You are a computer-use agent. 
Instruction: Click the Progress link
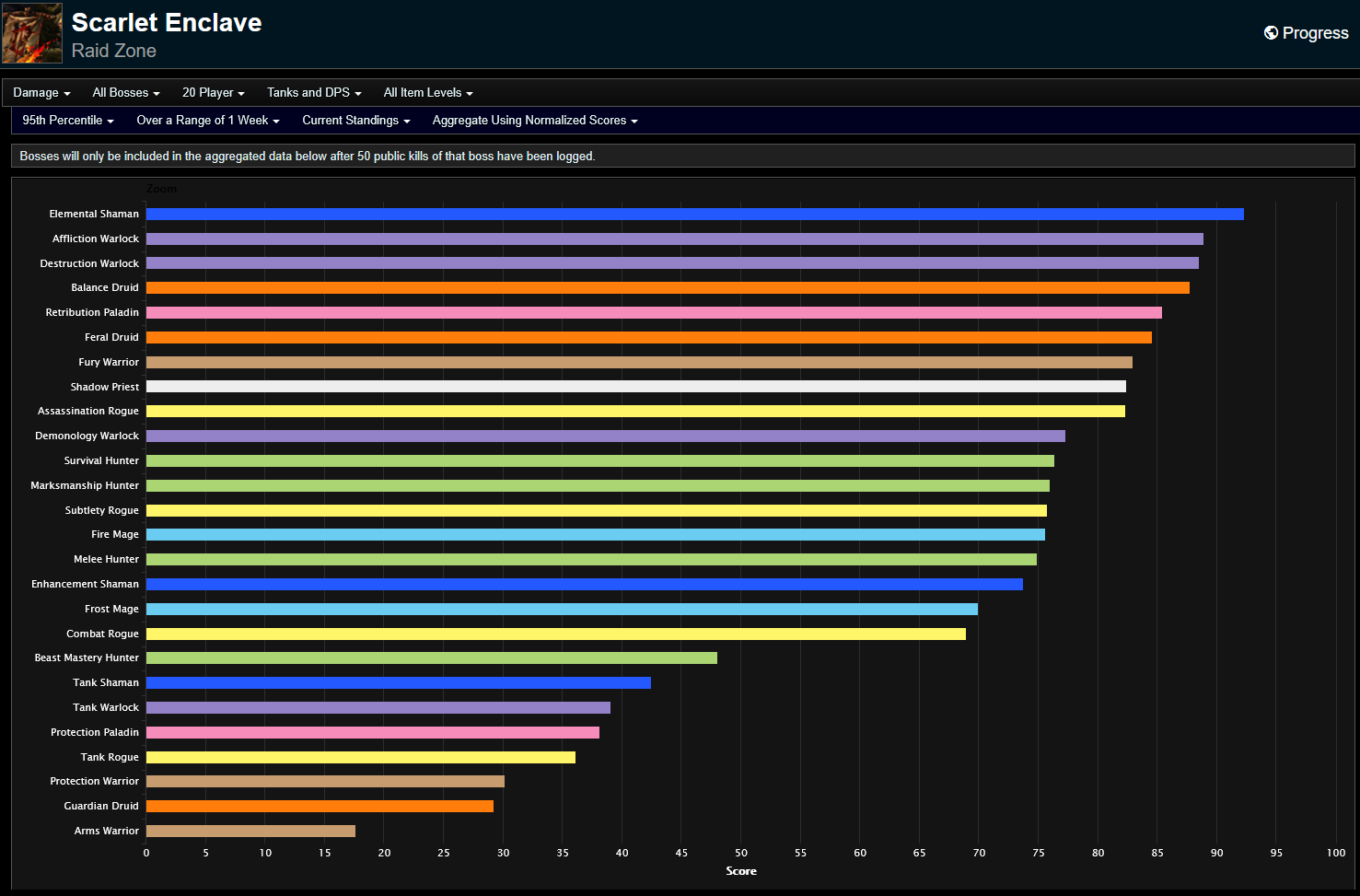1314,32
